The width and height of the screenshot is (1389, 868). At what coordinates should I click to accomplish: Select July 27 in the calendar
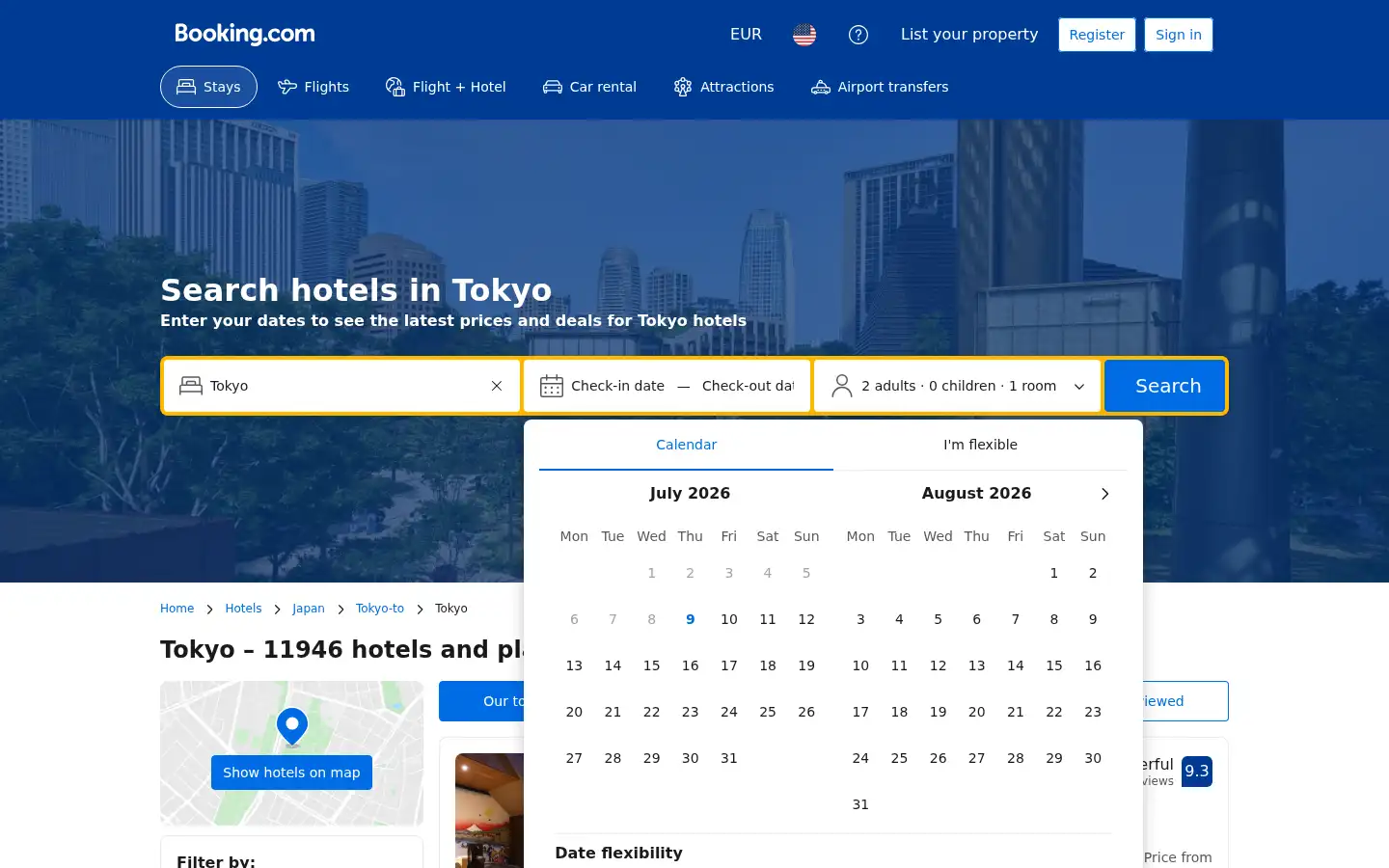(x=574, y=758)
